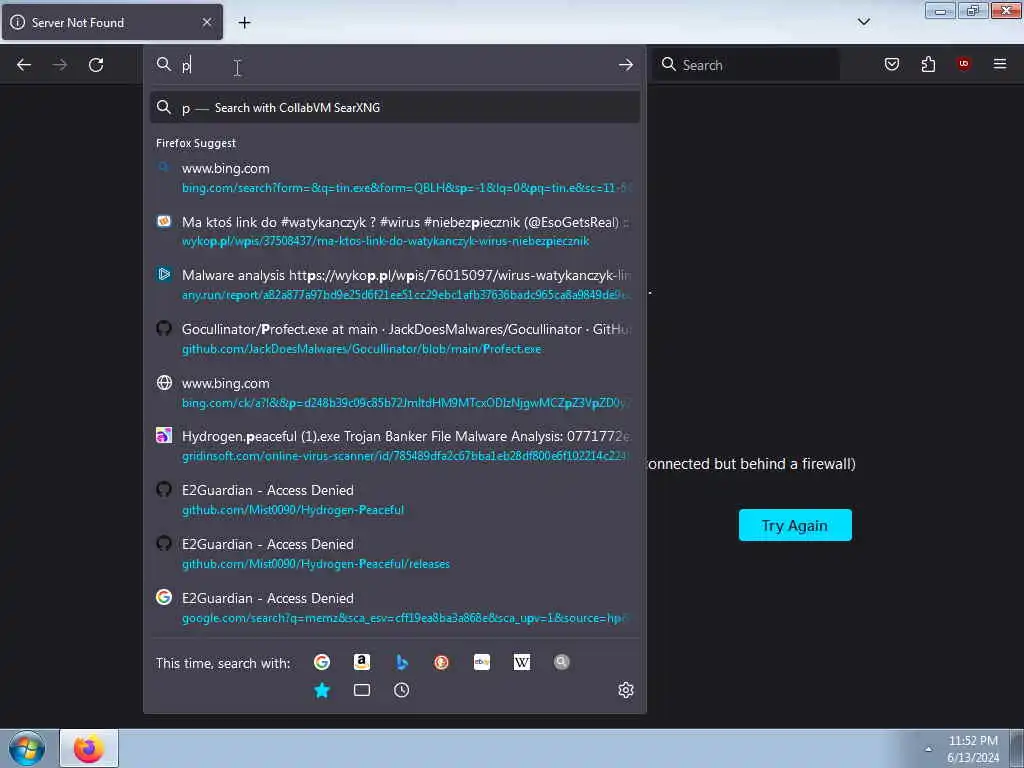The image size is (1024, 768).
Task: Search history with the clock icon
Action: [x=402, y=690]
